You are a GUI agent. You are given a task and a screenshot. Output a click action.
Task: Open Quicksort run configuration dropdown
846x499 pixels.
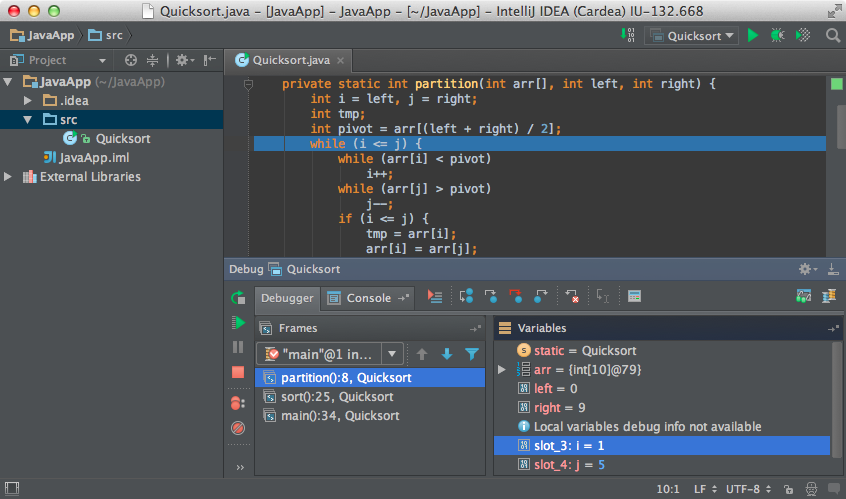click(x=692, y=36)
